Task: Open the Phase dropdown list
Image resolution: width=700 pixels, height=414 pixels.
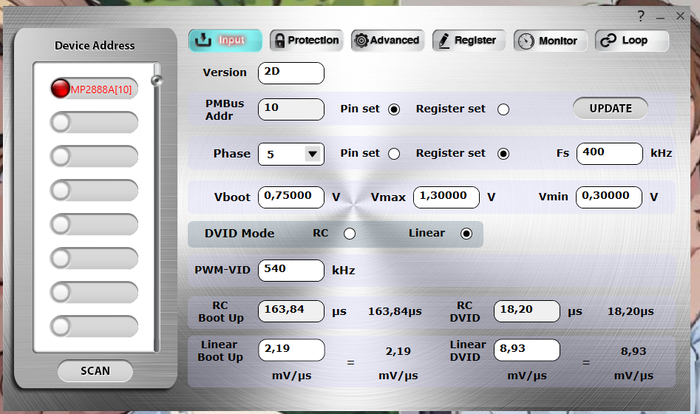Action: click(x=312, y=154)
